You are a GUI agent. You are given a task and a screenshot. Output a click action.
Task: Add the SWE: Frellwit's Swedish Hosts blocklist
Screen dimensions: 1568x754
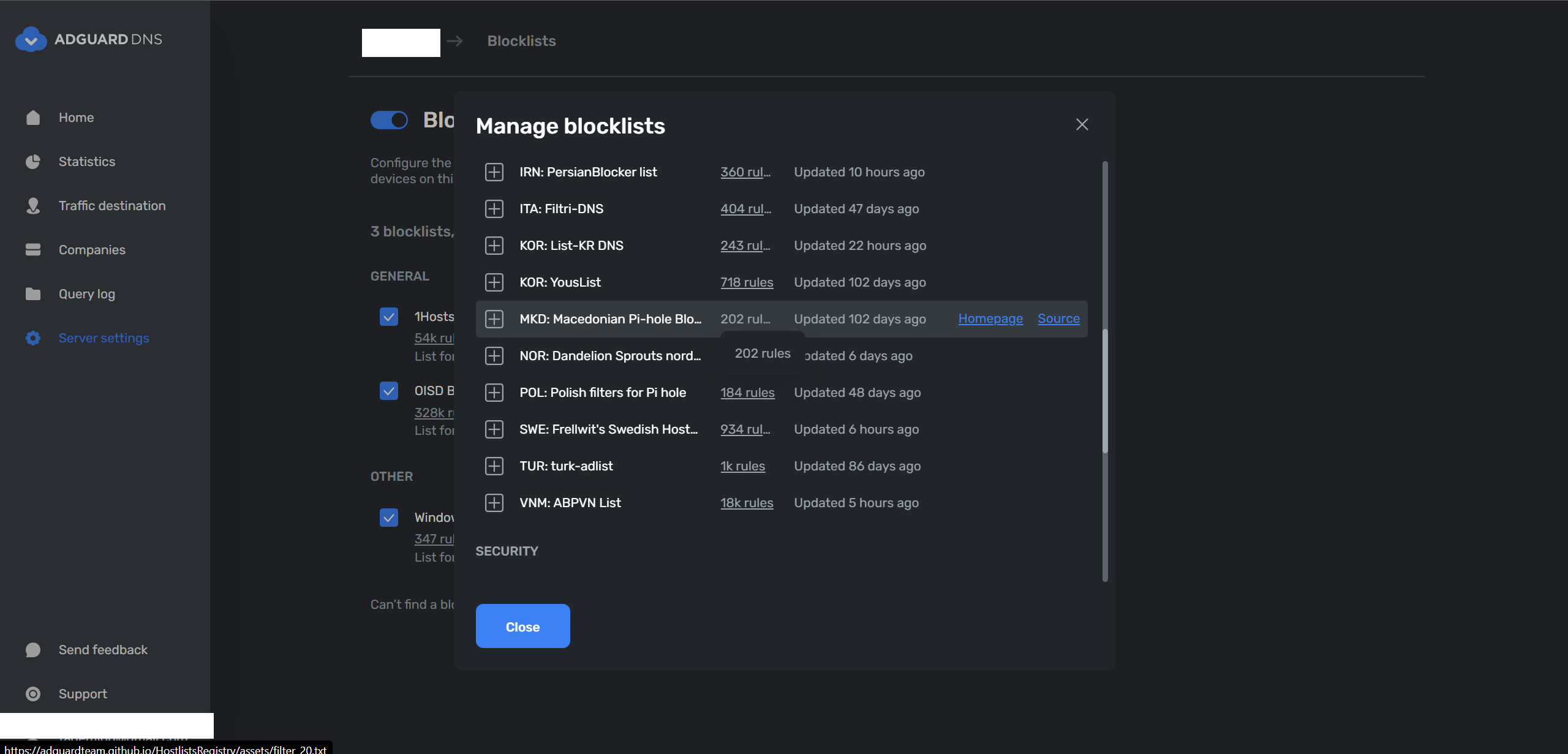(494, 429)
